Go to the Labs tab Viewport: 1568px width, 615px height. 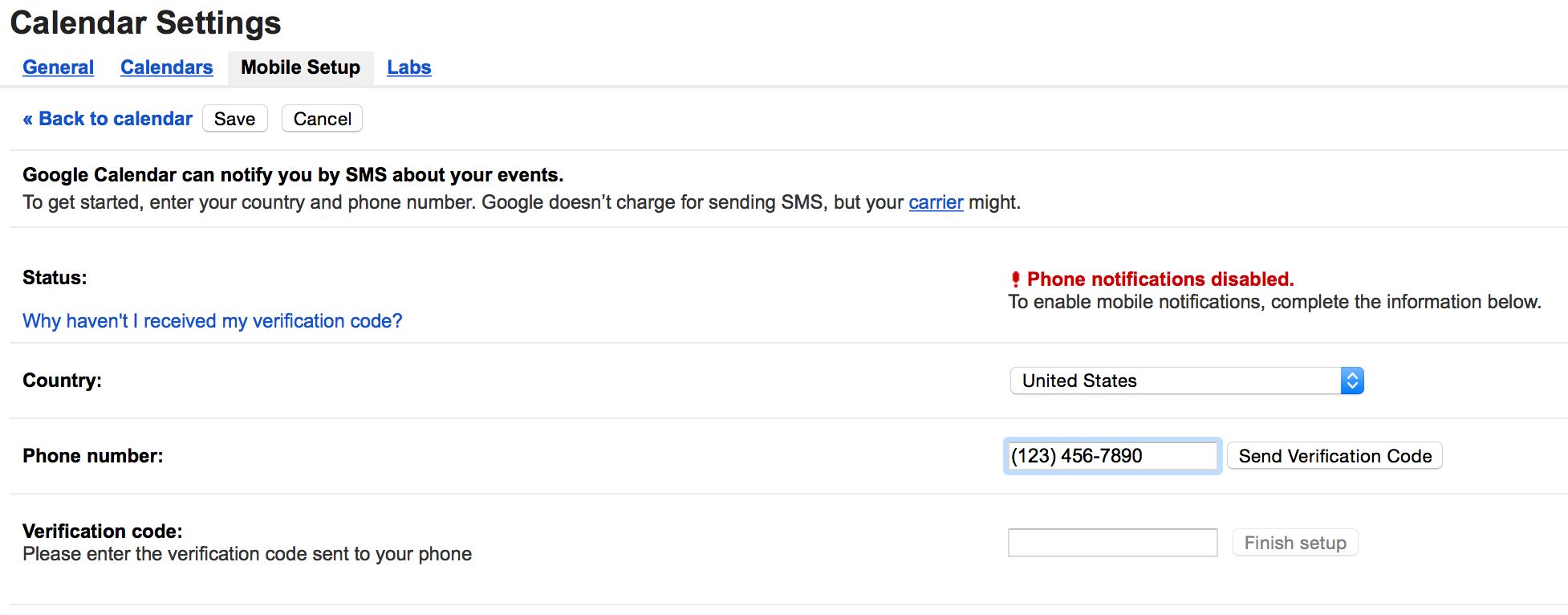coord(408,67)
